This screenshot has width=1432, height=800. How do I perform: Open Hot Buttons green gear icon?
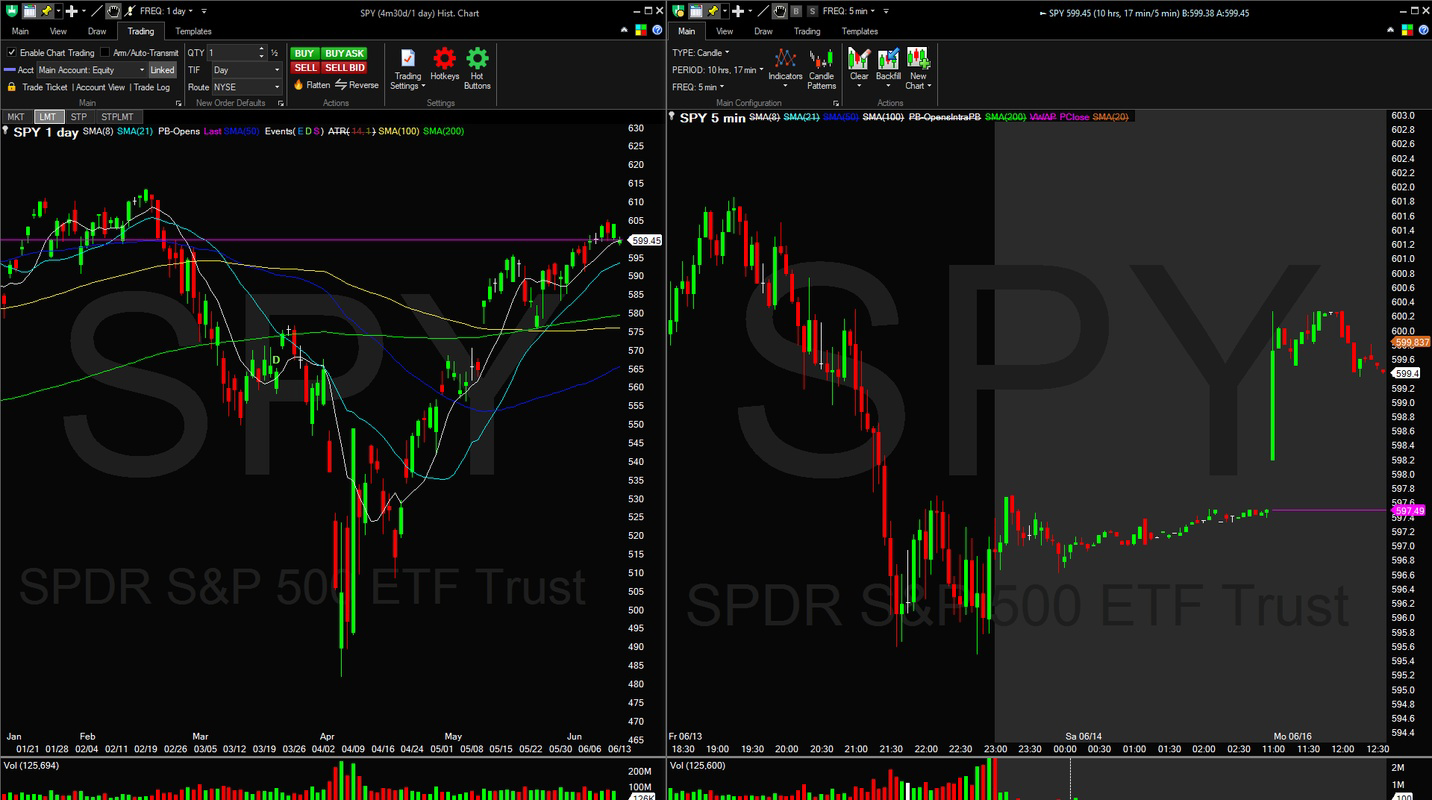(x=478, y=58)
